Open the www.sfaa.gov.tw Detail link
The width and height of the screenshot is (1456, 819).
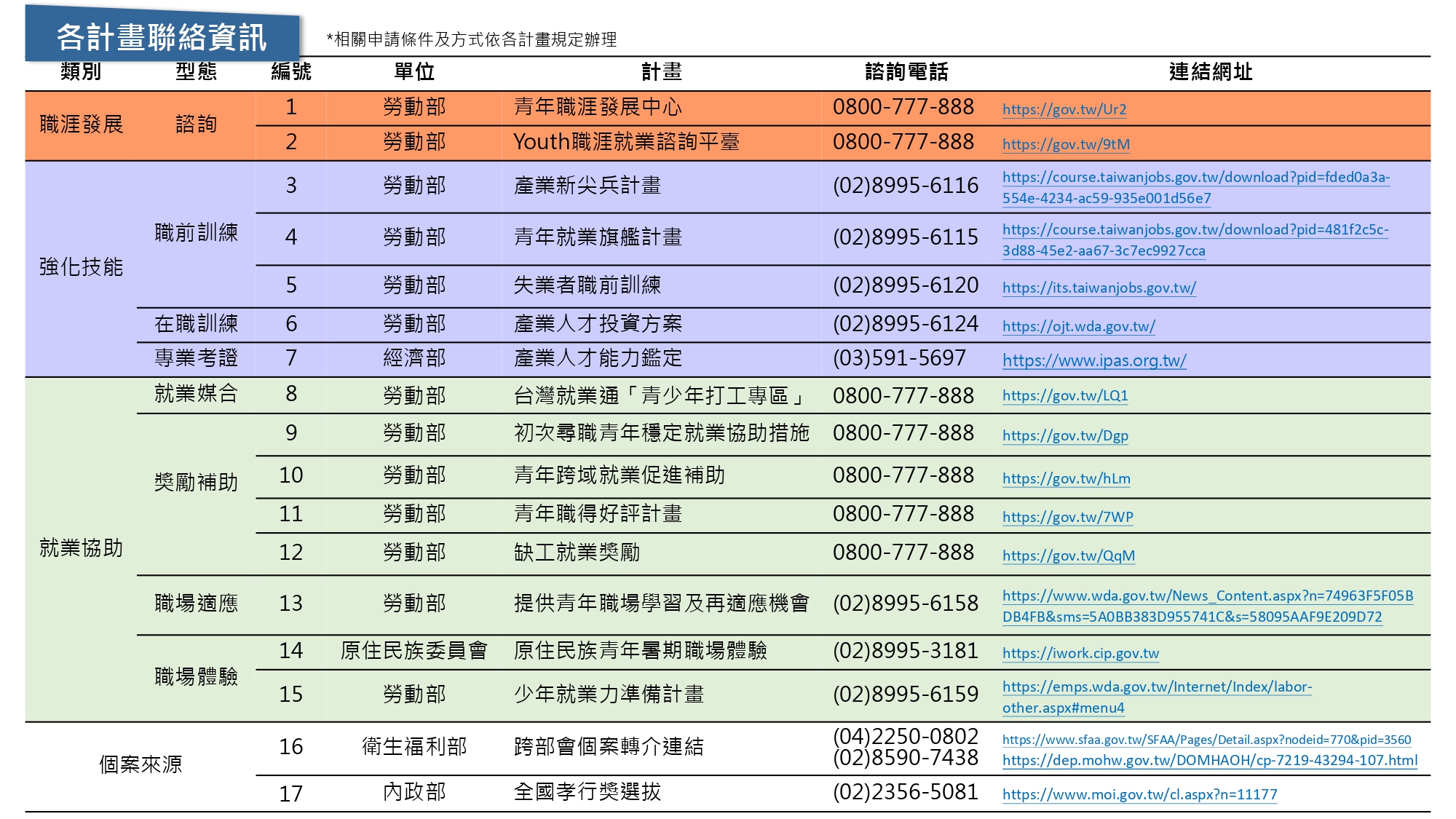(1206, 740)
